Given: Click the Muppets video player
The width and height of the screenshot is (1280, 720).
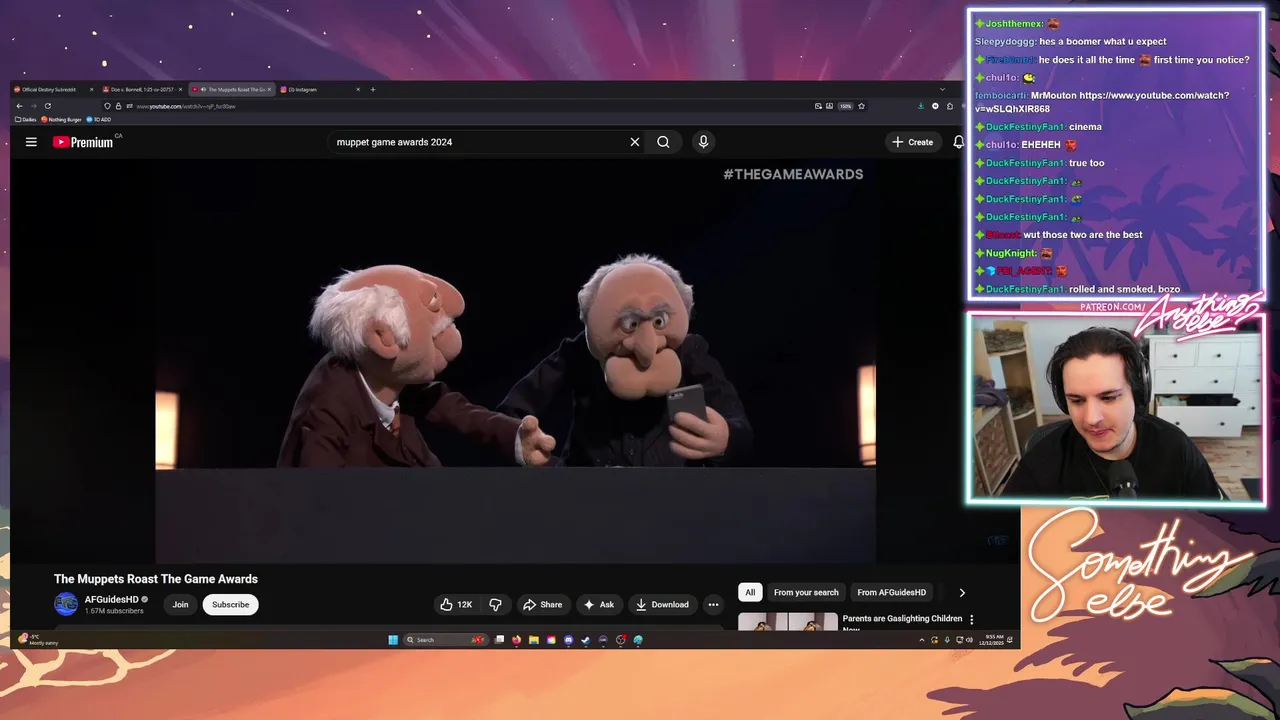Looking at the screenshot, I should click(x=515, y=360).
